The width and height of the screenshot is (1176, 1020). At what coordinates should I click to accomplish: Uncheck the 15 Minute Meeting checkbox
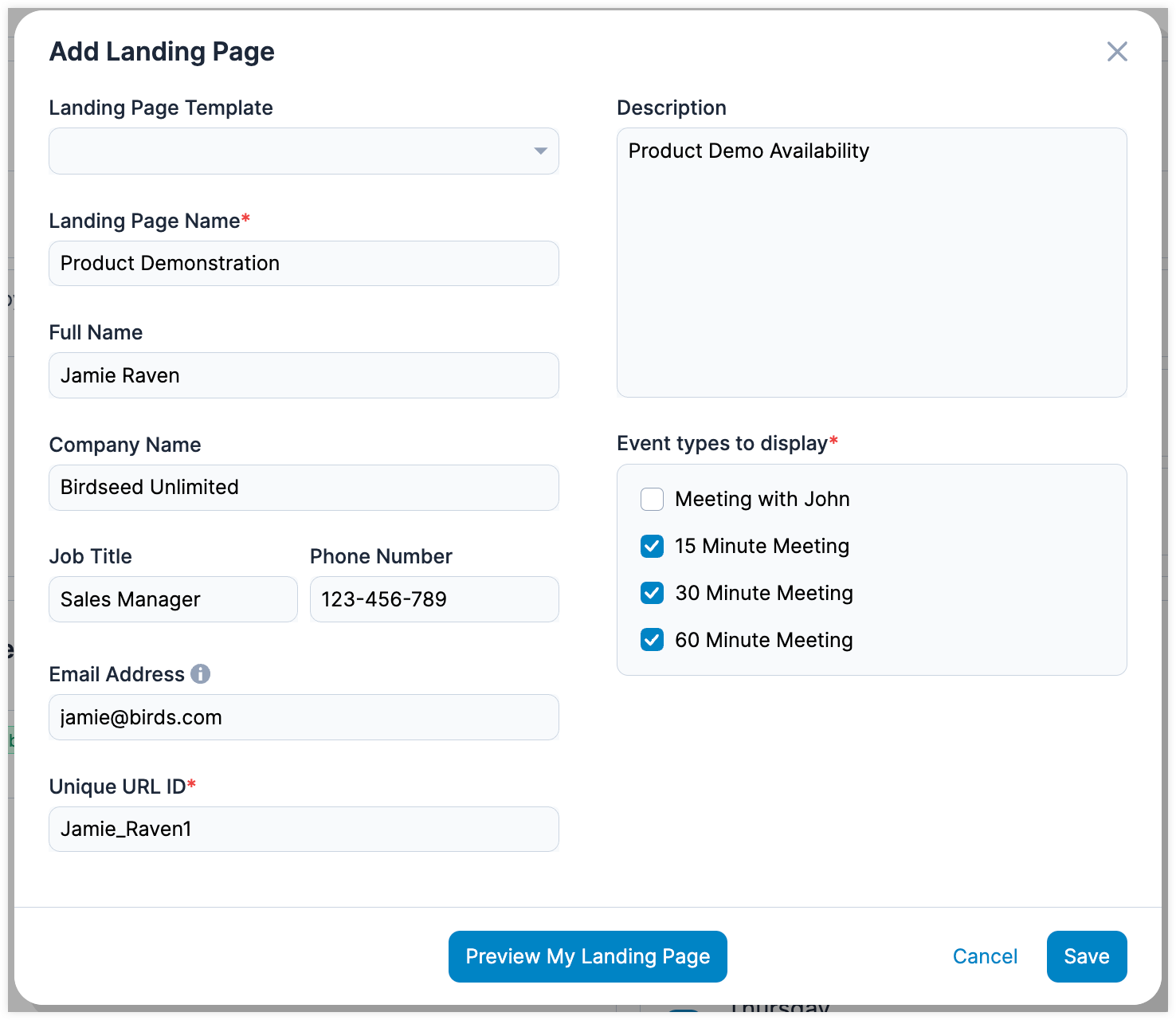[x=652, y=547]
